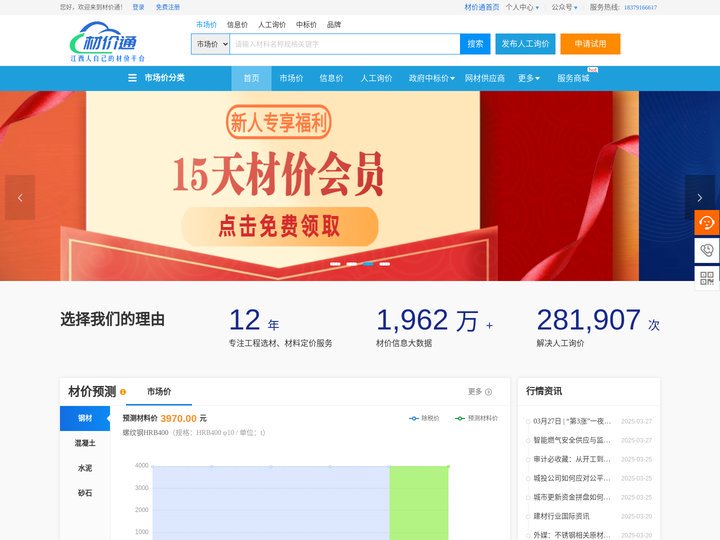Image resolution: width=720 pixels, height=540 pixels.
Task: Click the blue 搜索 button
Action: point(475,44)
